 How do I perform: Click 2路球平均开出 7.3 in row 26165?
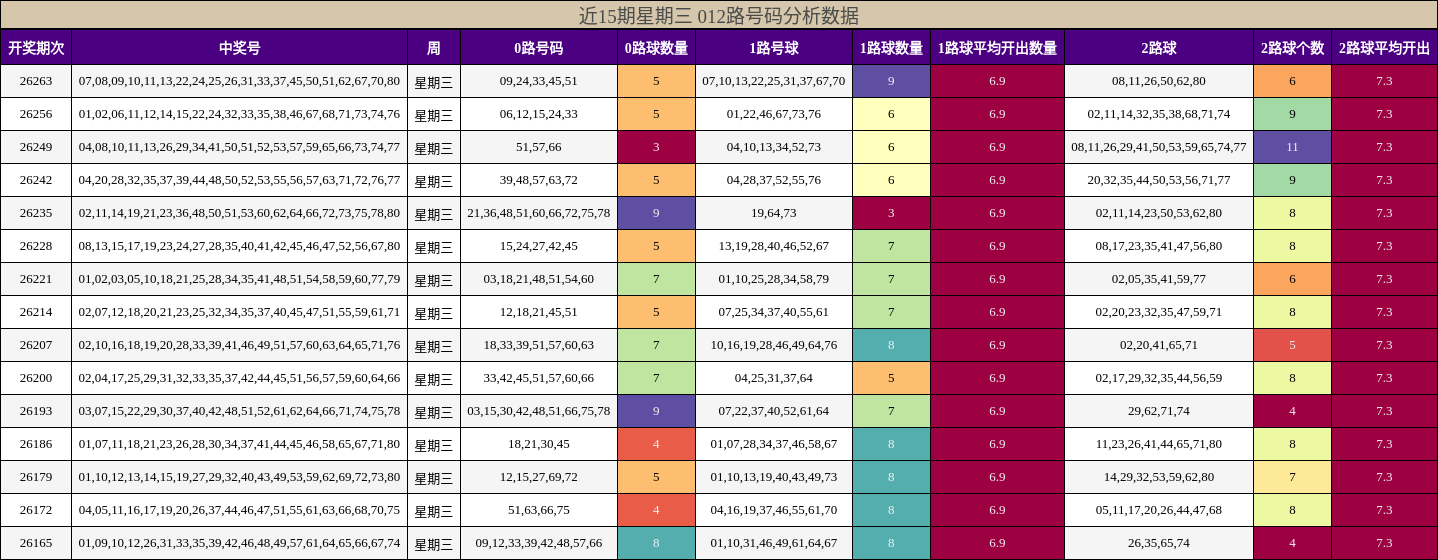click(x=1384, y=543)
